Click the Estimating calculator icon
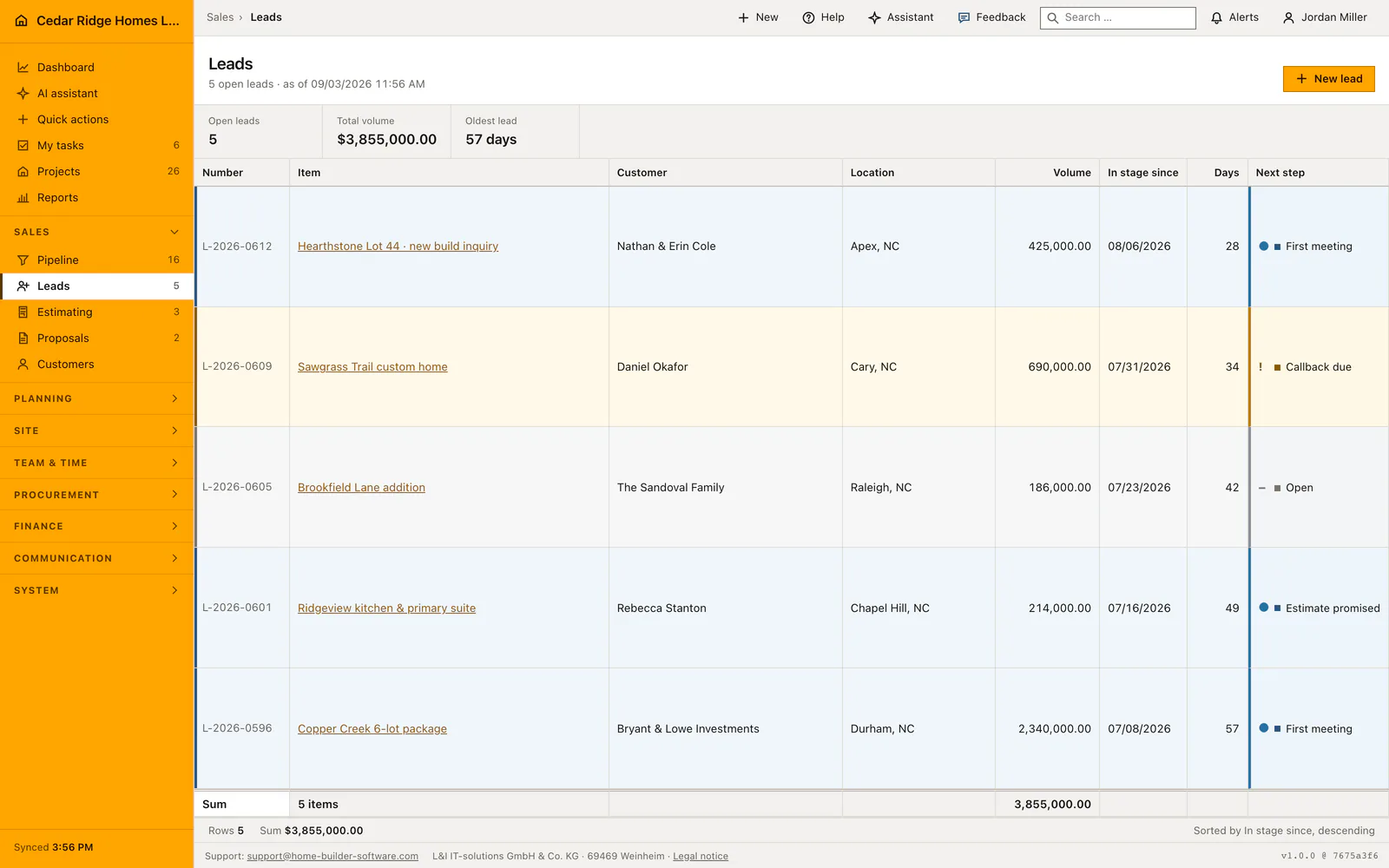Viewport: 1389px width, 868px height. [x=23, y=312]
